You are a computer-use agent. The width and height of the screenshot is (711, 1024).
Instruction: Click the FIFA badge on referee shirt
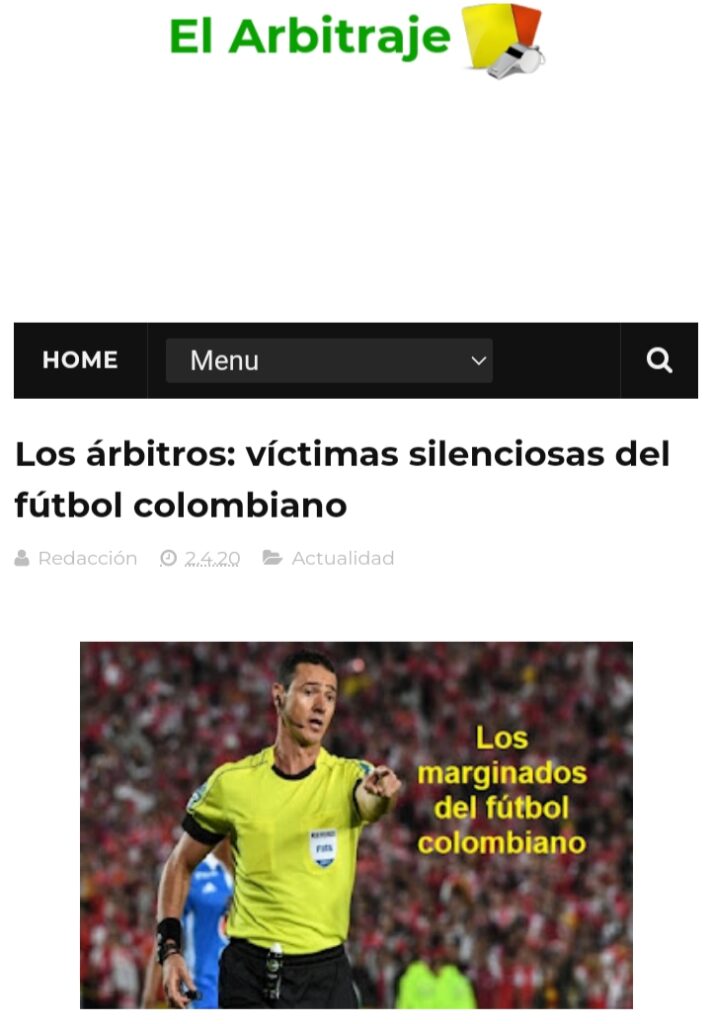click(323, 848)
